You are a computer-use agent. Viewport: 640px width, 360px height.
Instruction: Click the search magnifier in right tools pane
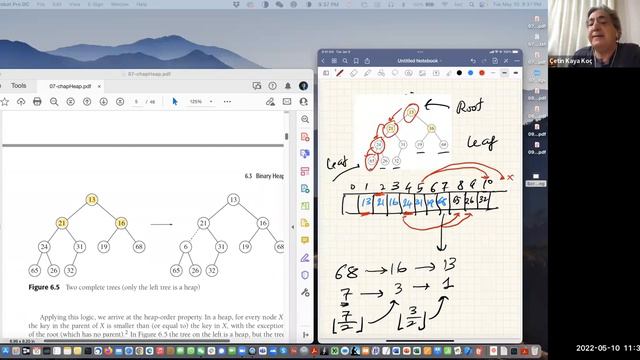[305, 119]
